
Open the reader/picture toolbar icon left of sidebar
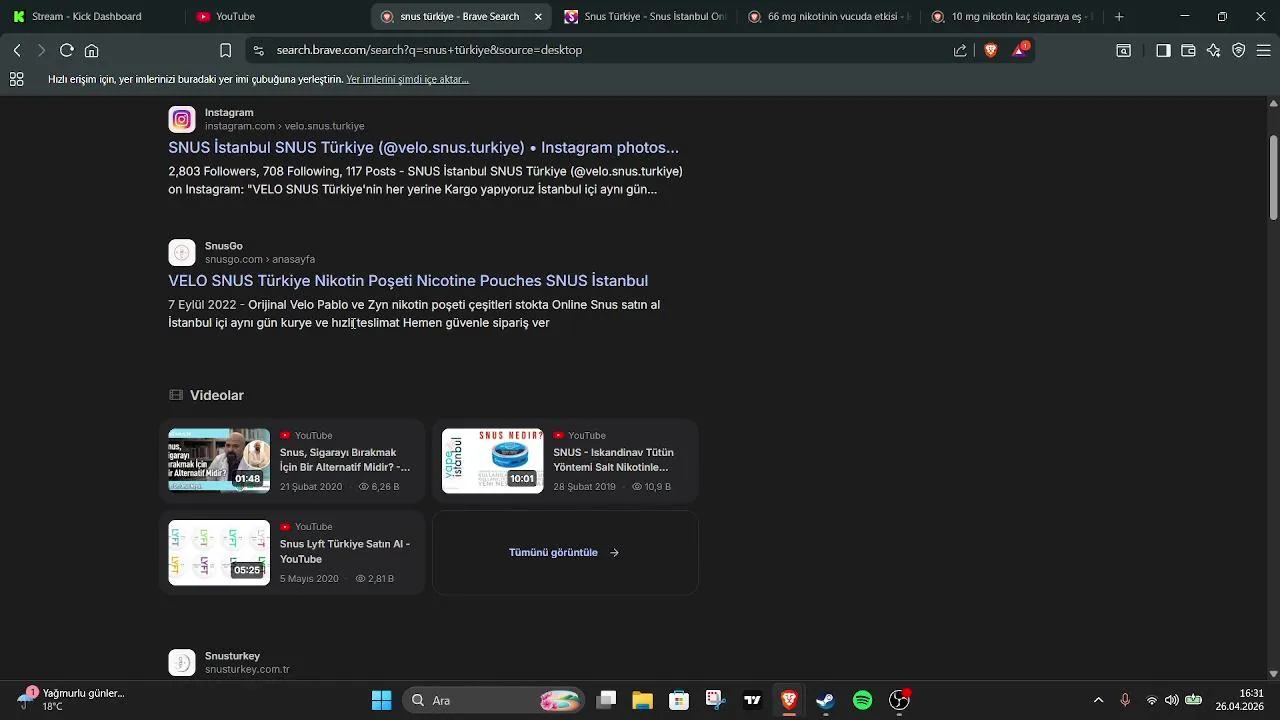pyautogui.click(x=1123, y=50)
